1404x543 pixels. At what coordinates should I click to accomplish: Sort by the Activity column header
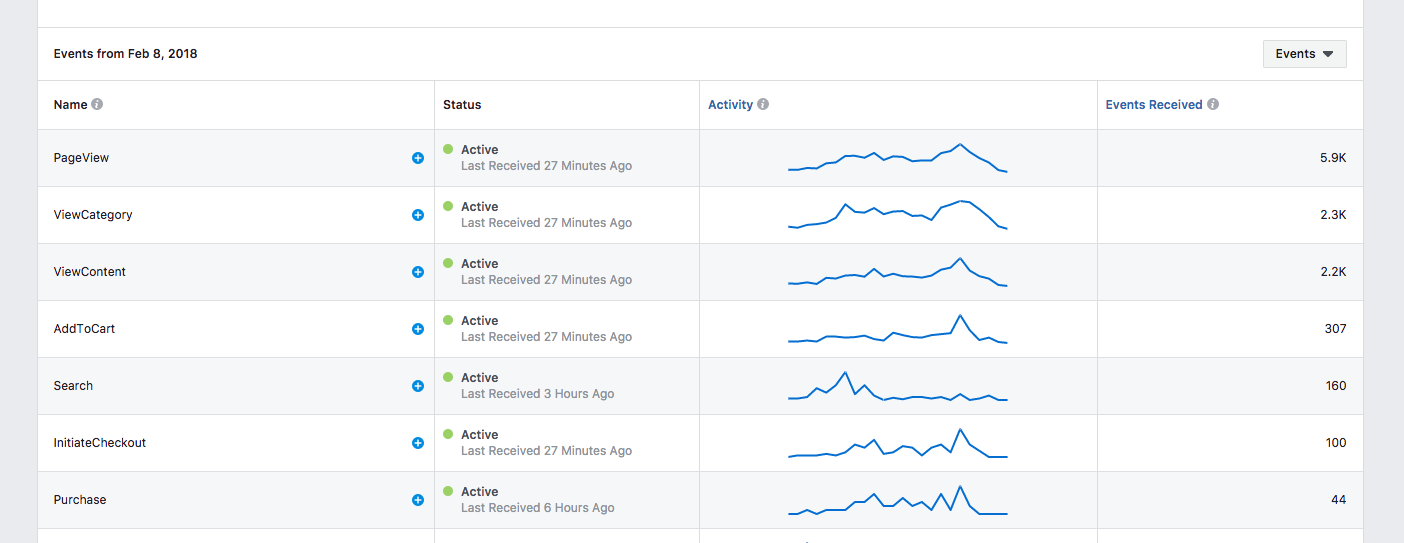(730, 104)
